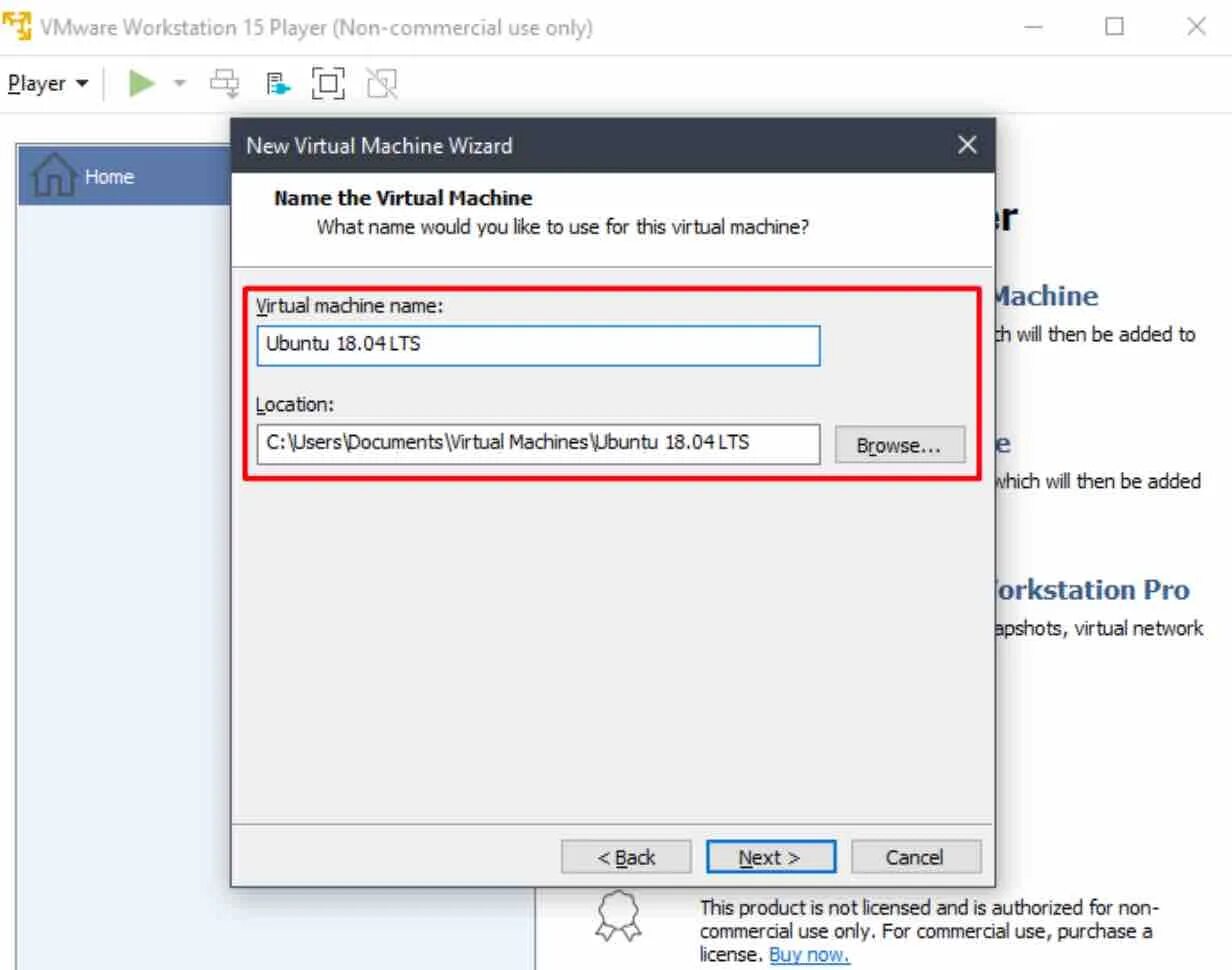The width and height of the screenshot is (1232, 970).
Task: Click the partially hidden Workstation Pro heading
Action: [x=1092, y=590]
